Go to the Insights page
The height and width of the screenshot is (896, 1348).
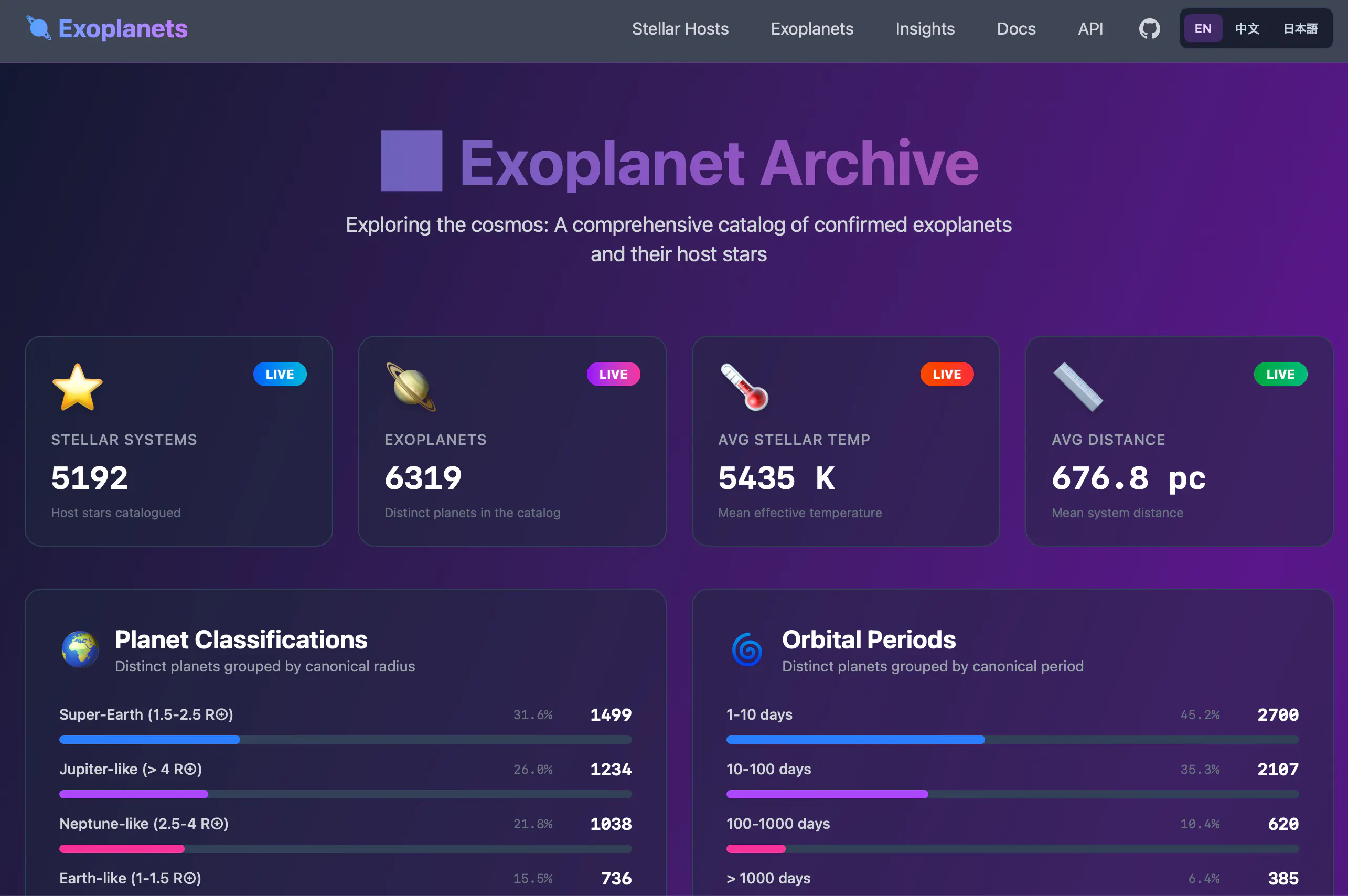pyautogui.click(x=925, y=28)
